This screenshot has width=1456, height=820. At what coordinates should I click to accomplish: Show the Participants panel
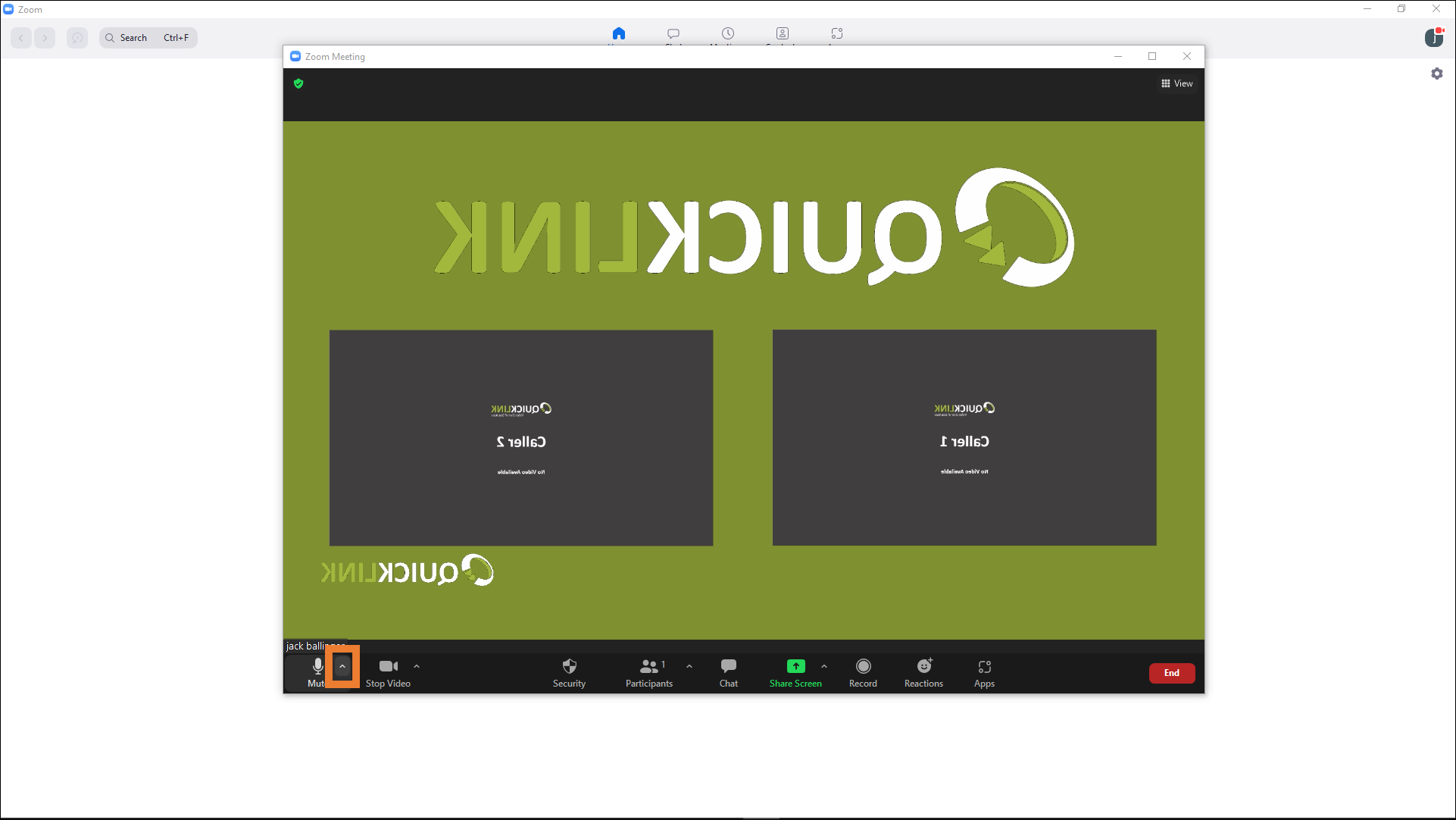[x=649, y=672]
